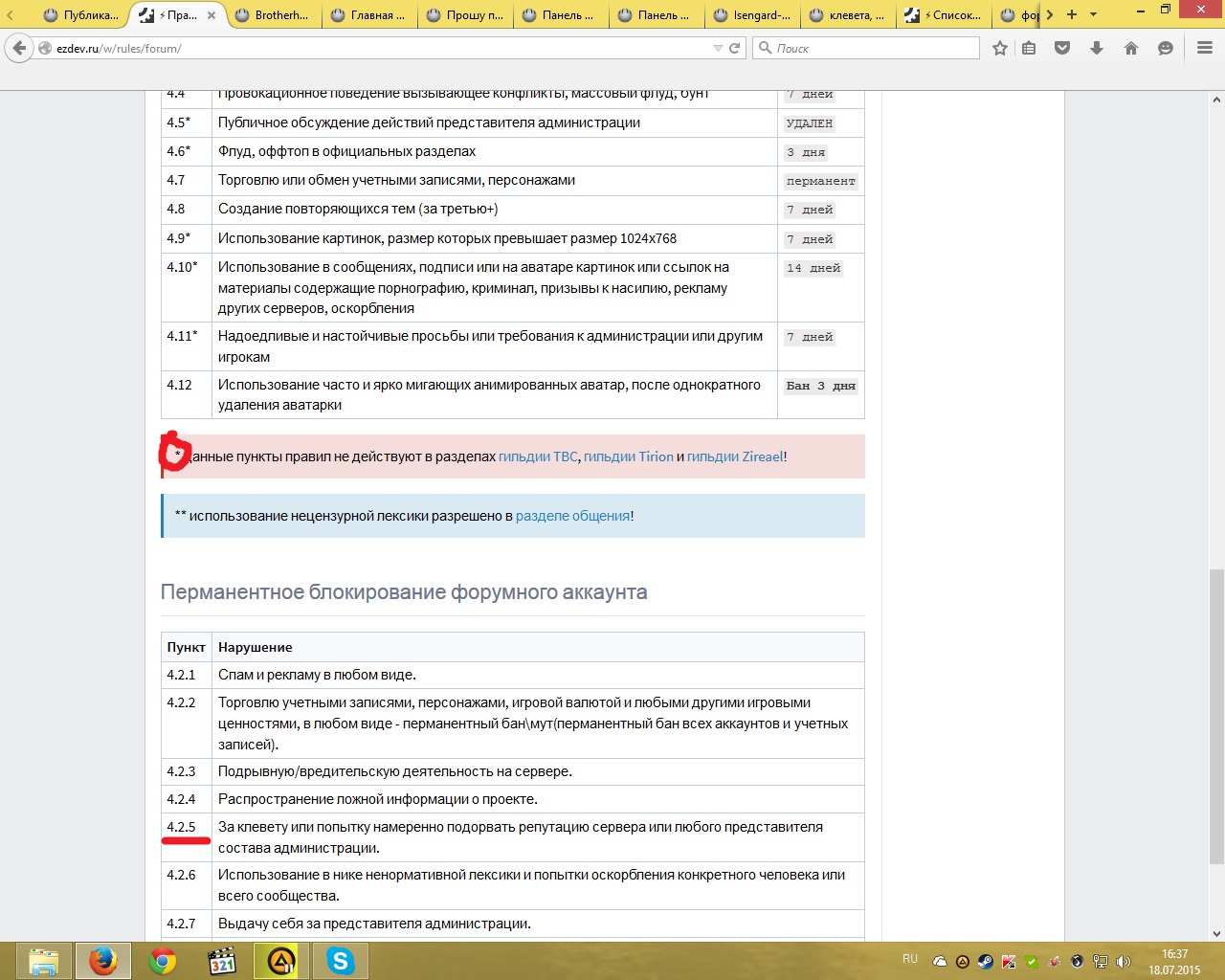Viewport: 1225px width, 980px height.
Task: Open the bookmarks list icon
Action: click(x=1029, y=48)
